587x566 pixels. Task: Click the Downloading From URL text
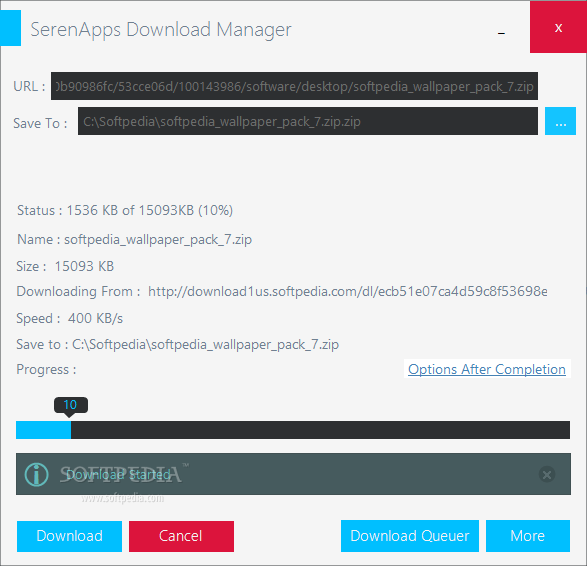[347, 291]
